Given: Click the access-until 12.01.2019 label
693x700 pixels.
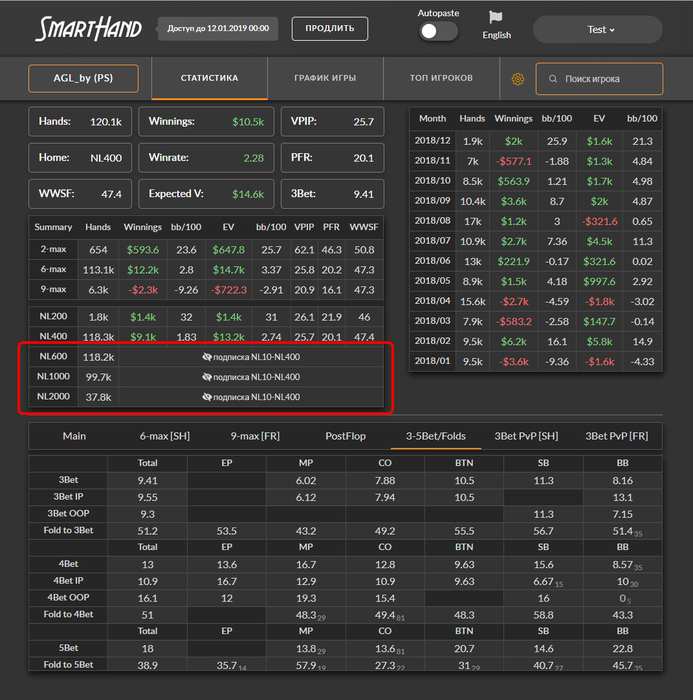Looking at the screenshot, I should (x=218, y=29).
